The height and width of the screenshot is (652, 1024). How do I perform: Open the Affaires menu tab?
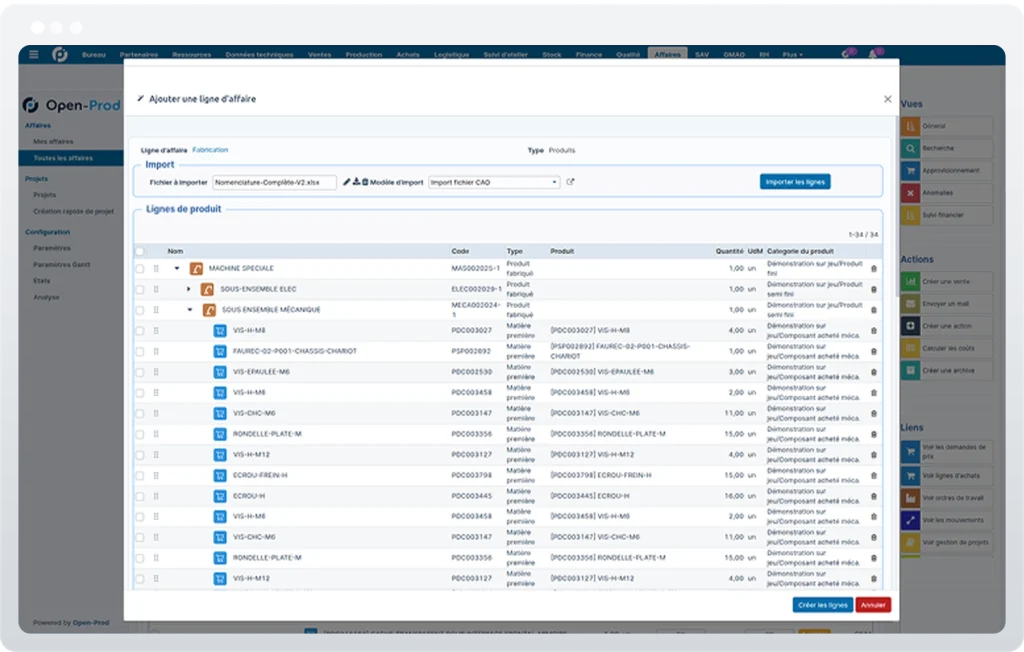pyautogui.click(x=667, y=54)
